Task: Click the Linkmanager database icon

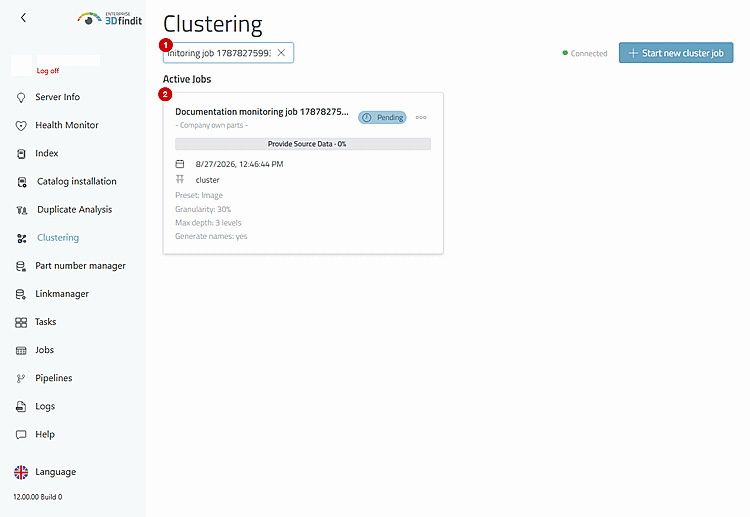Action: point(21,295)
